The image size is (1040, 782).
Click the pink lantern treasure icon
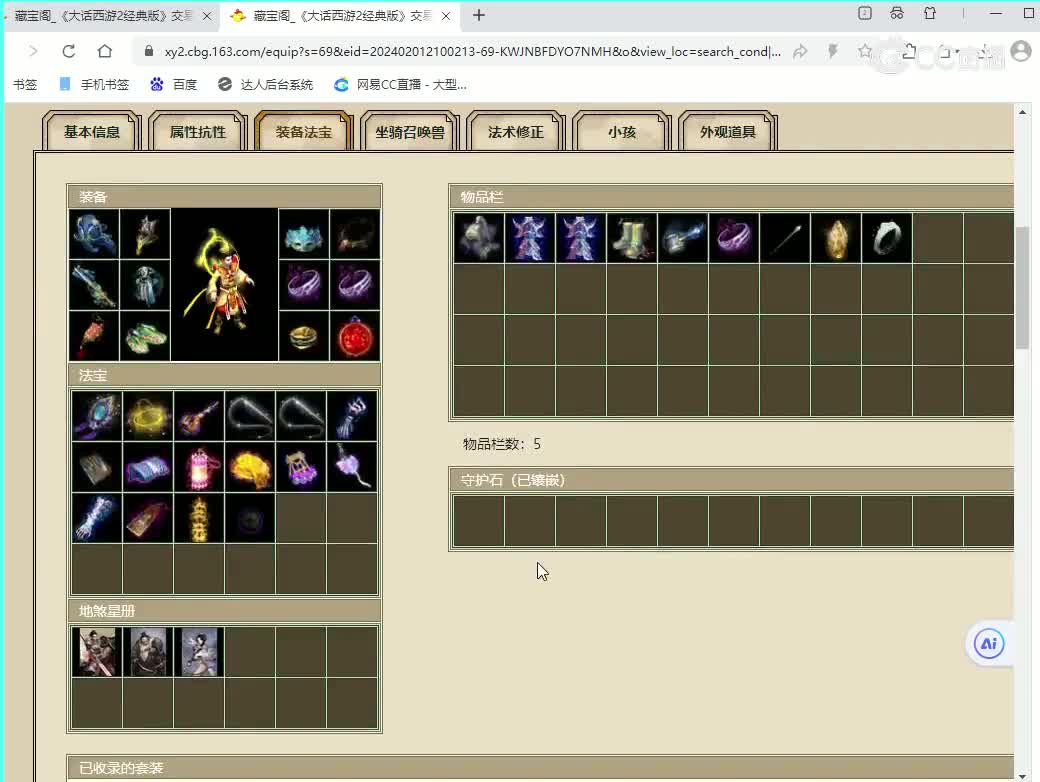(199, 467)
